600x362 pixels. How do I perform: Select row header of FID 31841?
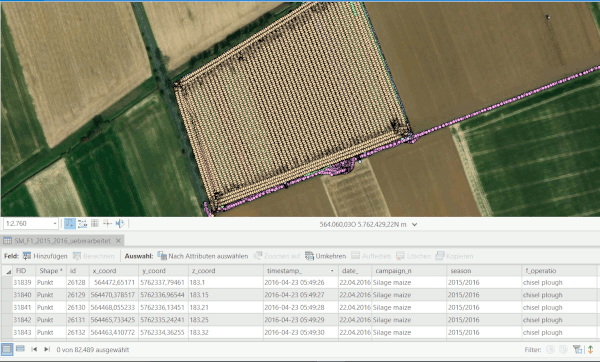tap(7, 307)
